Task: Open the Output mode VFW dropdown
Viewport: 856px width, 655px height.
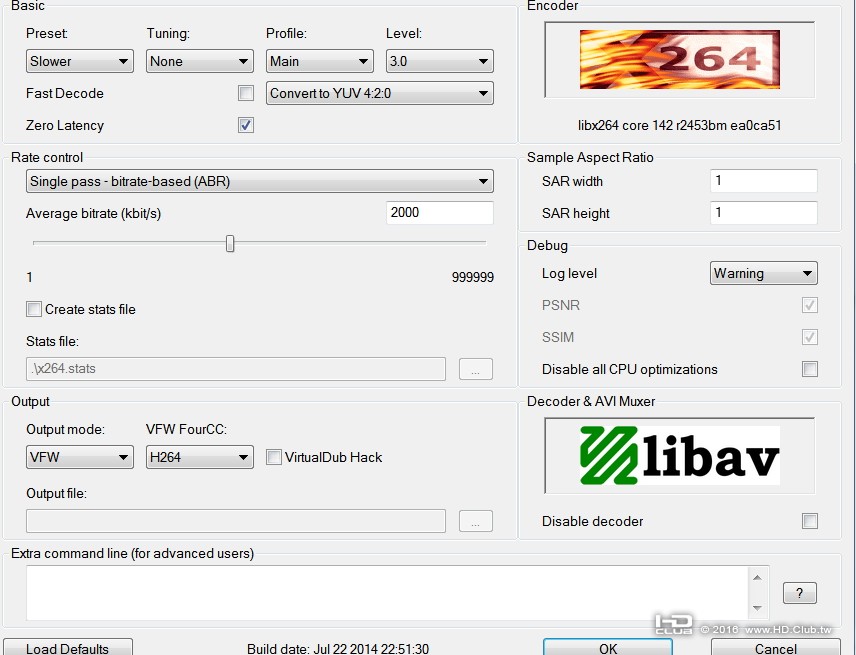Action: point(80,457)
